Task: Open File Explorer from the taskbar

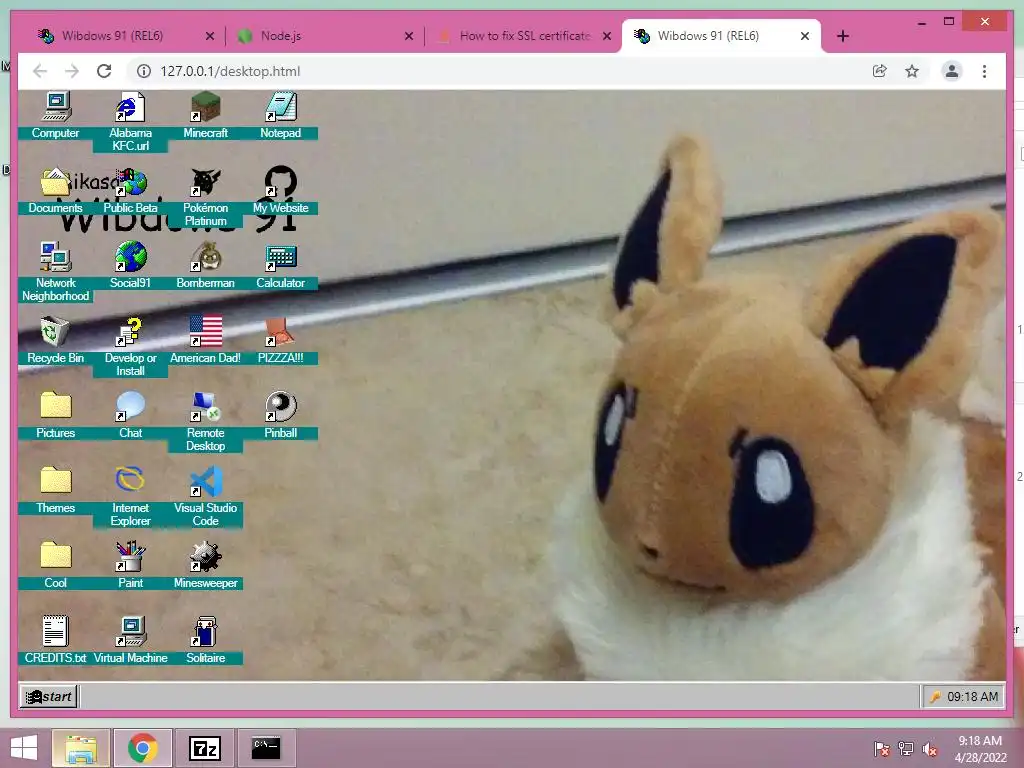Action: [x=81, y=748]
